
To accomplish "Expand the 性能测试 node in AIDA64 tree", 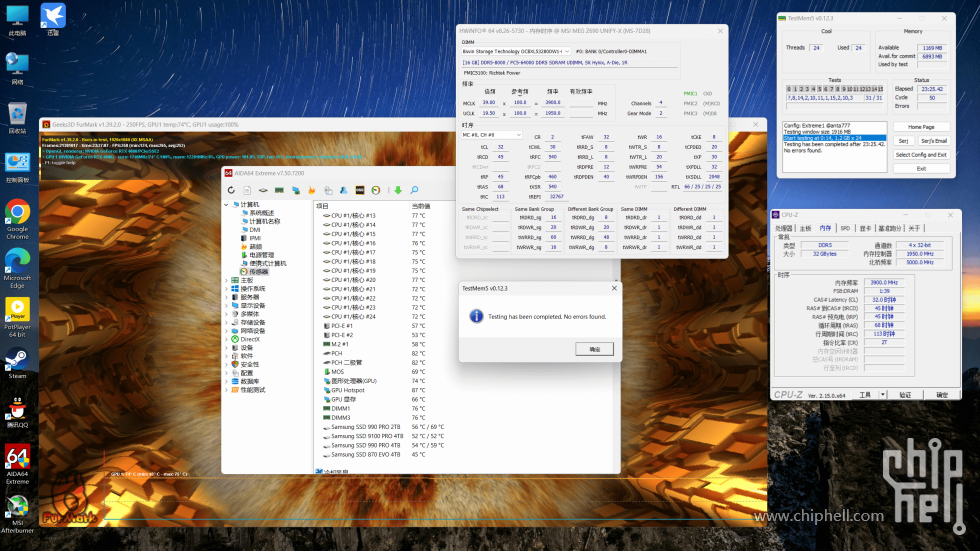I will [x=226, y=390].
